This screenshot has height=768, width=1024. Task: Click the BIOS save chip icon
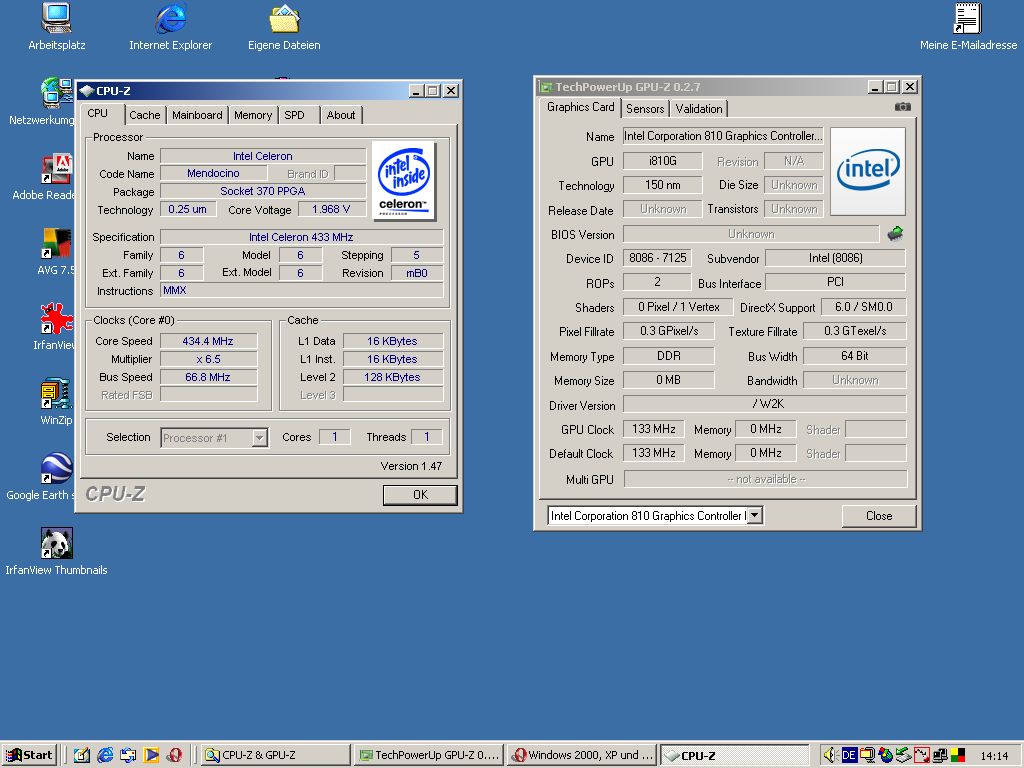(894, 234)
